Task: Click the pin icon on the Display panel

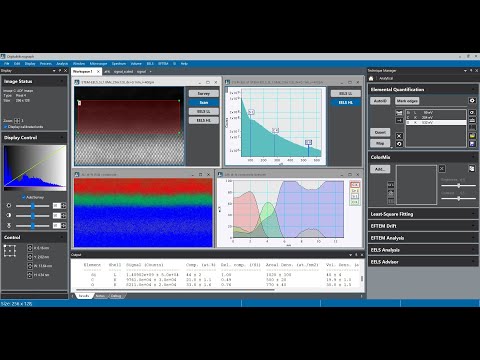Action: point(60,71)
